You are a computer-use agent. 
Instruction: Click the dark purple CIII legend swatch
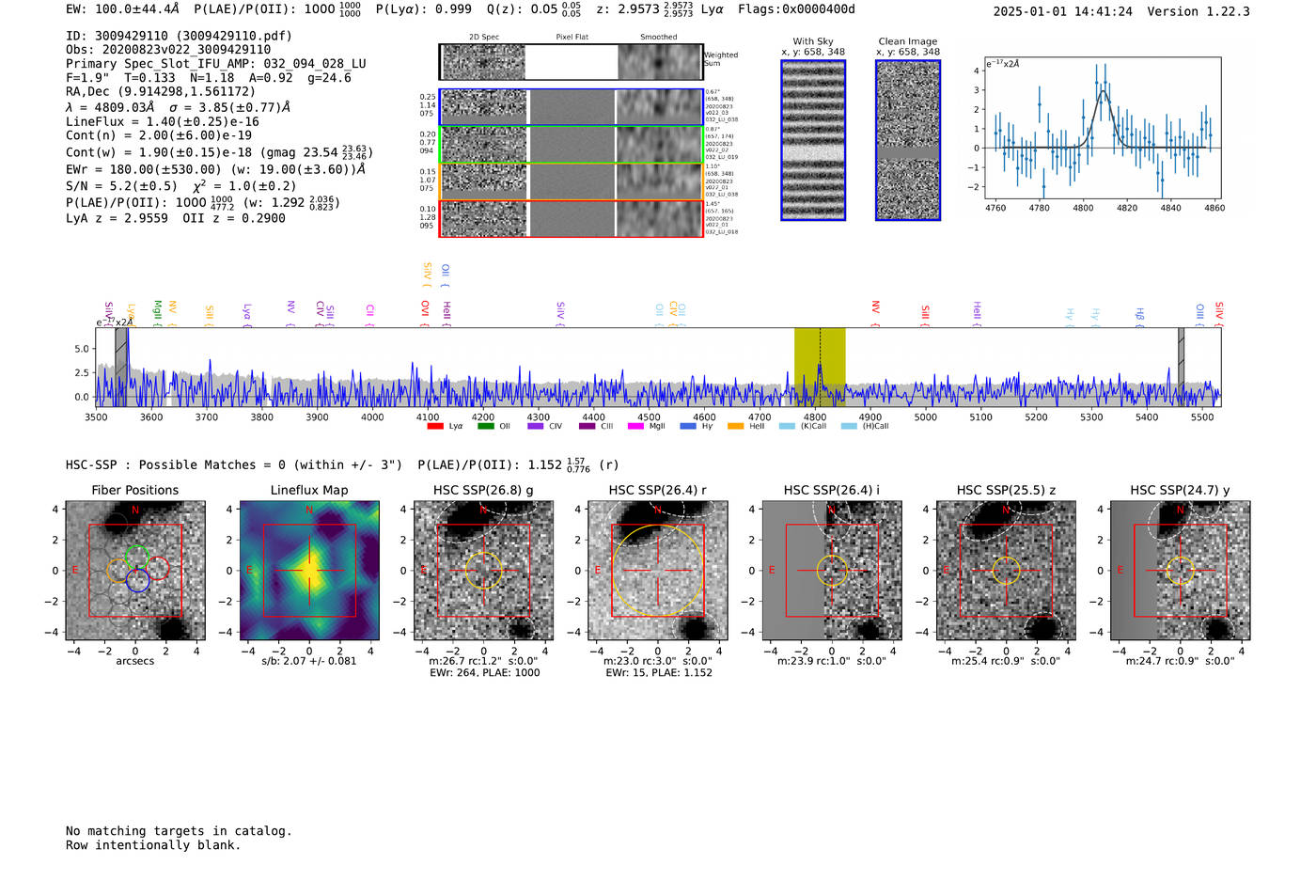(587, 427)
